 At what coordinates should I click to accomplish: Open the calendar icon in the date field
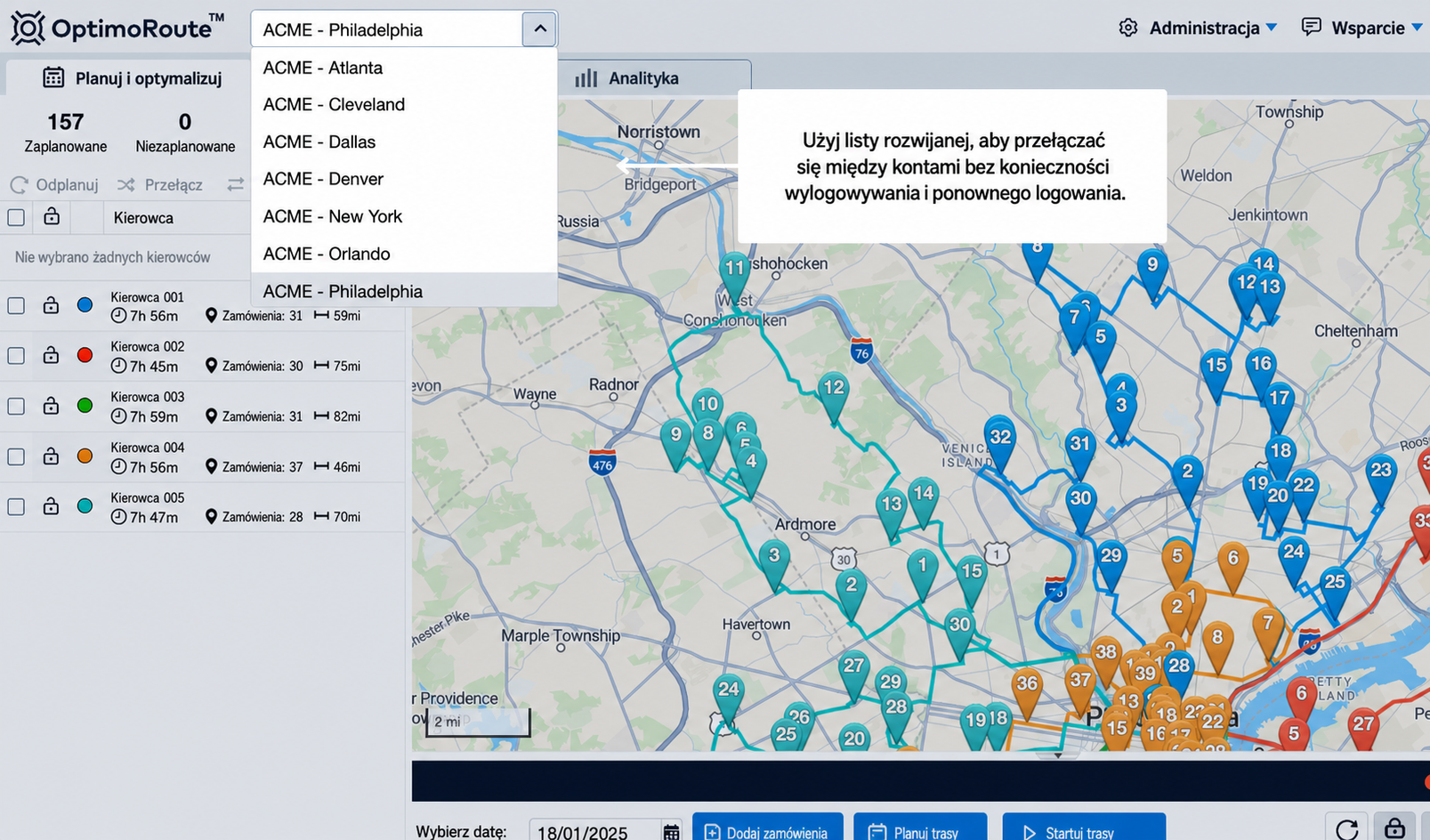pyautogui.click(x=672, y=832)
